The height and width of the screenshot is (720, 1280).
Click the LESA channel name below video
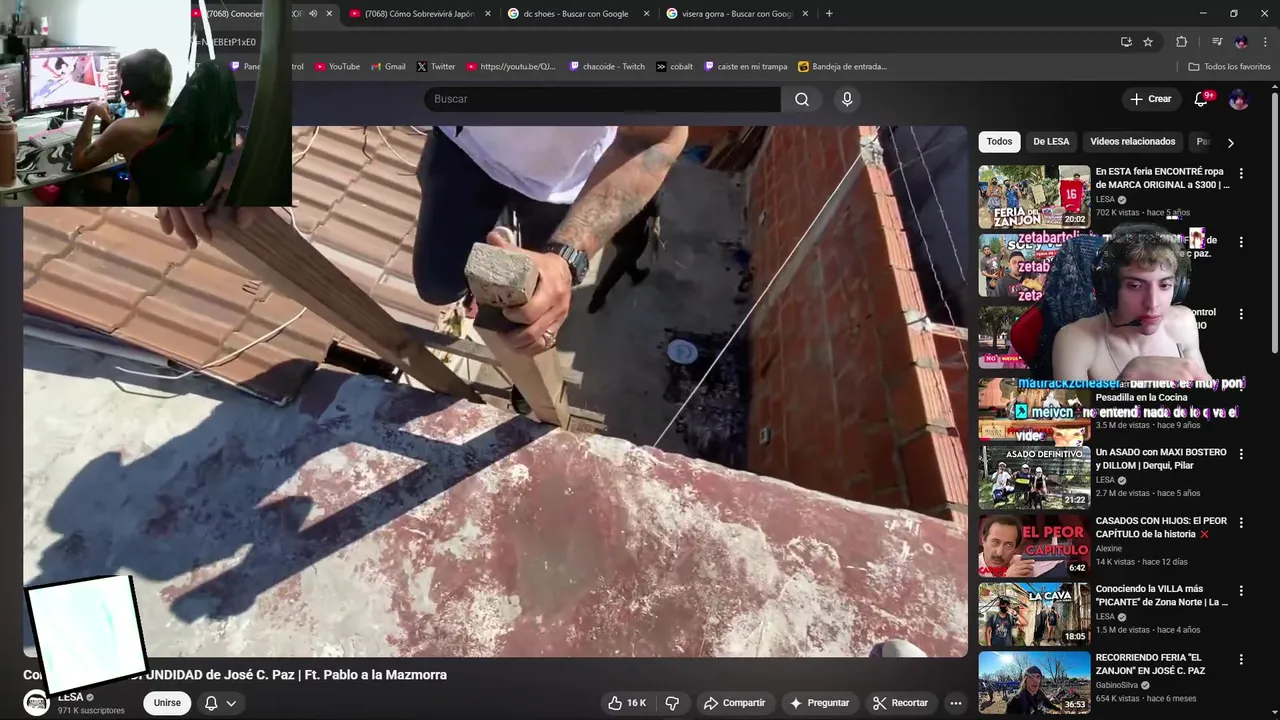coord(71,697)
